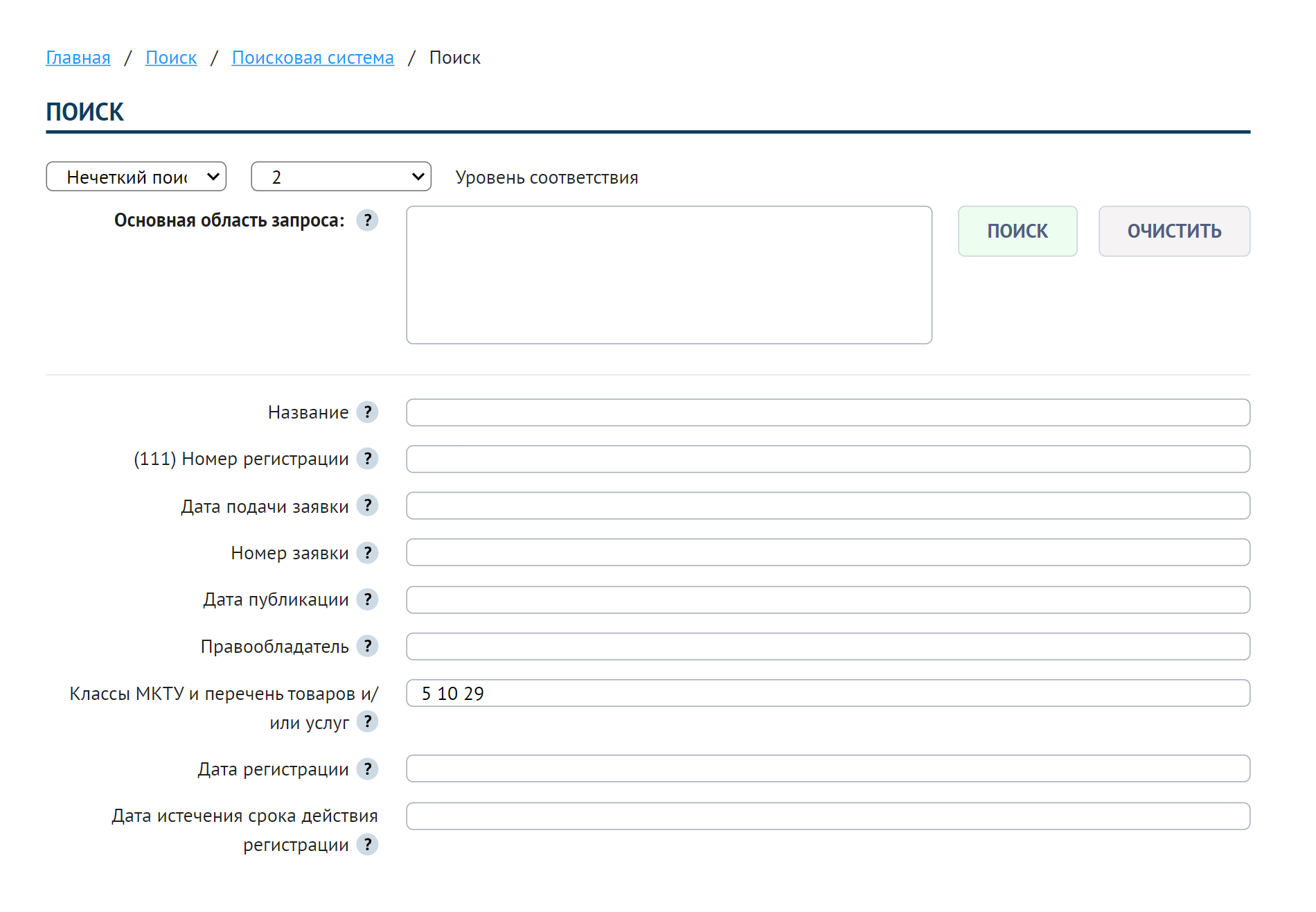Open the Поиск breadcrumb link
The image size is (1316, 912).
point(171,58)
